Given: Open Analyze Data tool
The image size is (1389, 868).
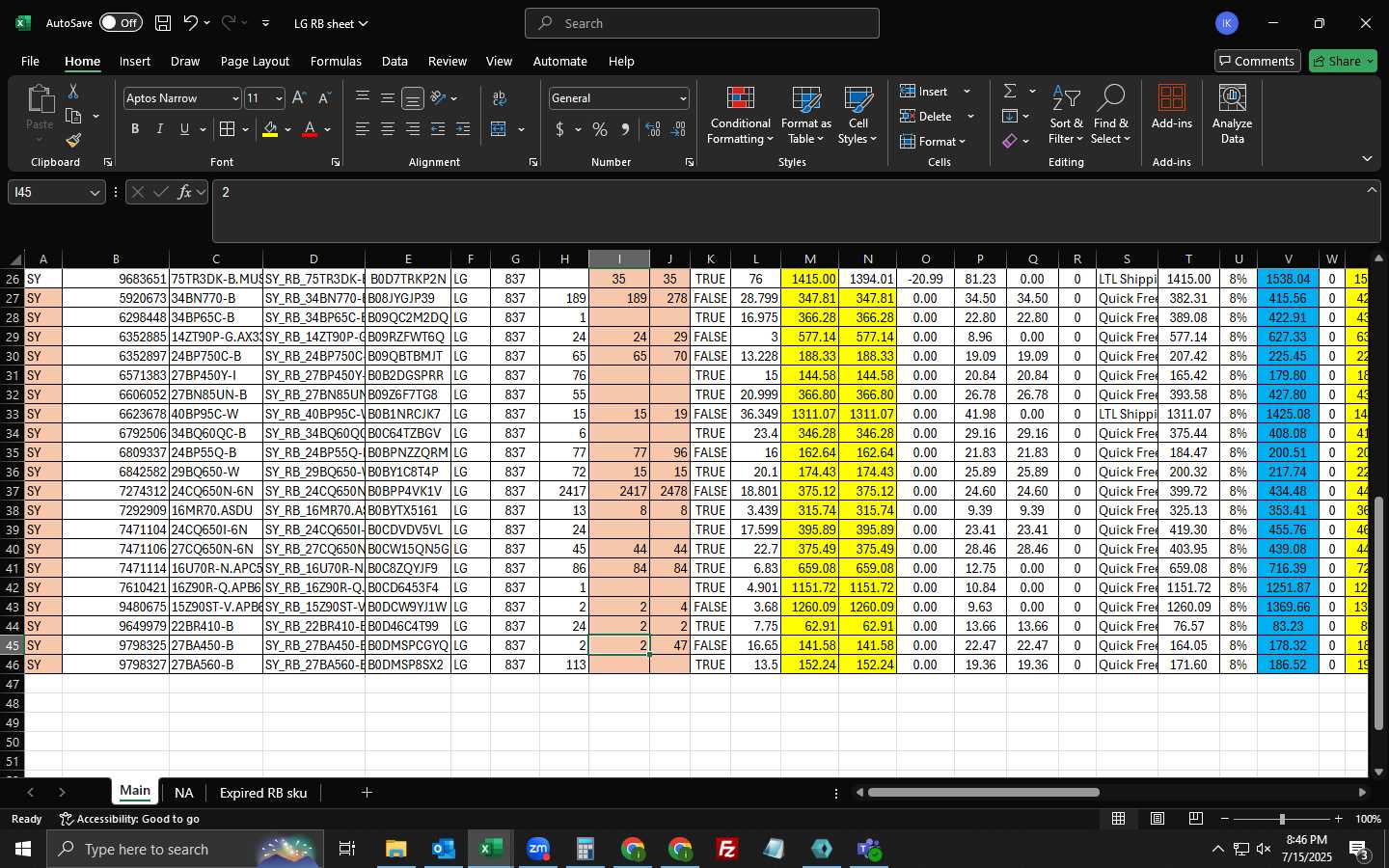Looking at the screenshot, I should click(1232, 116).
